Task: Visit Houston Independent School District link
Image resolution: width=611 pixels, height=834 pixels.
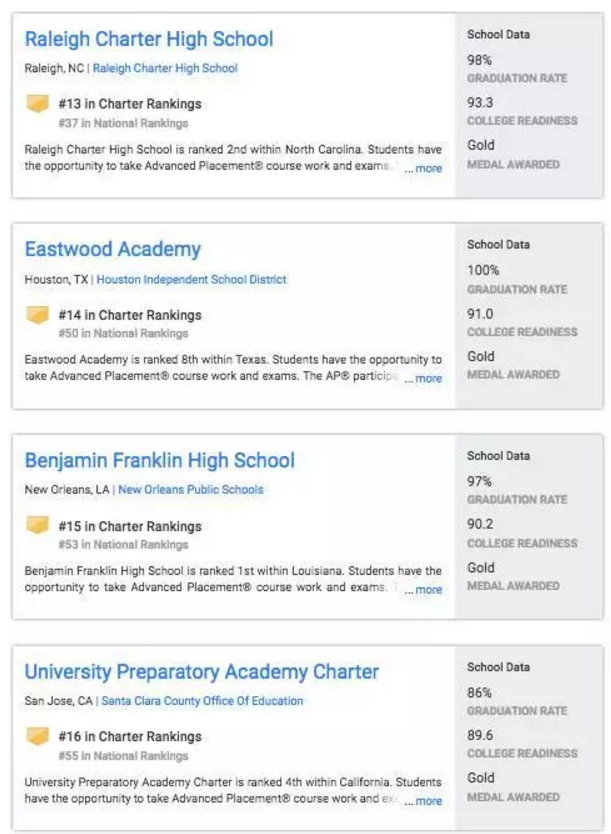Action: [x=191, y=280]
